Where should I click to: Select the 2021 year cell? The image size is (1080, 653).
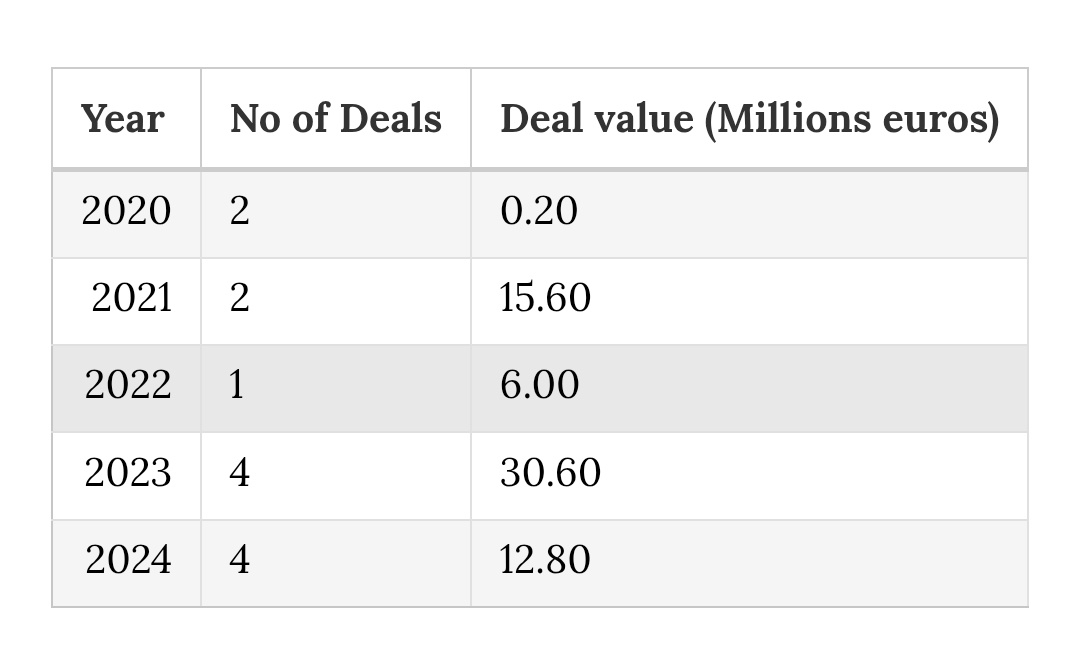127,302
